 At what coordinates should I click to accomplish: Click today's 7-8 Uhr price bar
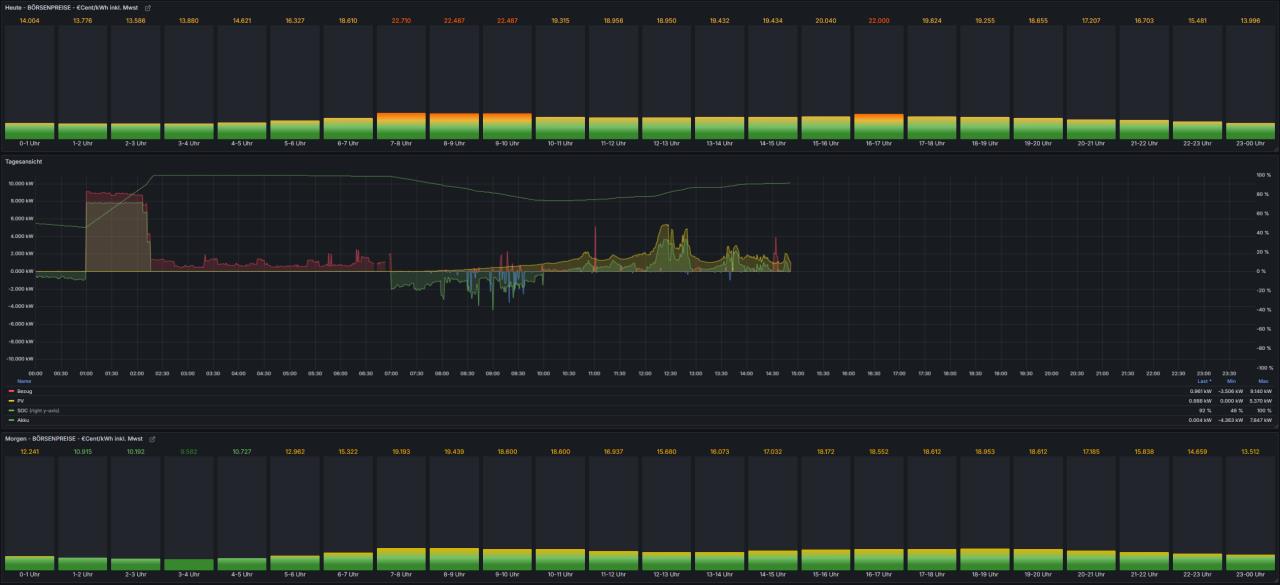click(x=402, y=125)
